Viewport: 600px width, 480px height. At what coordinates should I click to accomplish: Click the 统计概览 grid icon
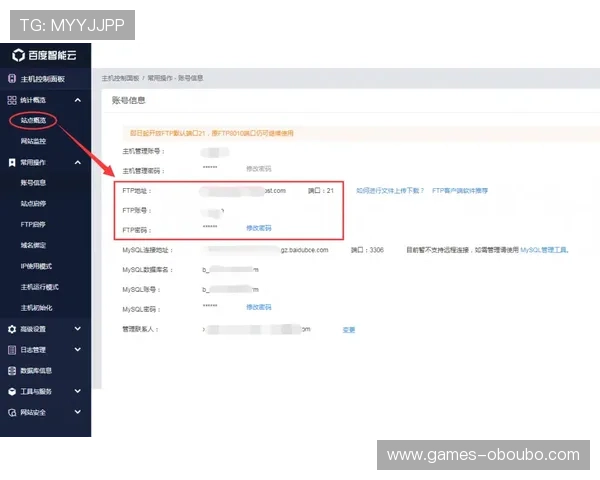coord(12,100)
